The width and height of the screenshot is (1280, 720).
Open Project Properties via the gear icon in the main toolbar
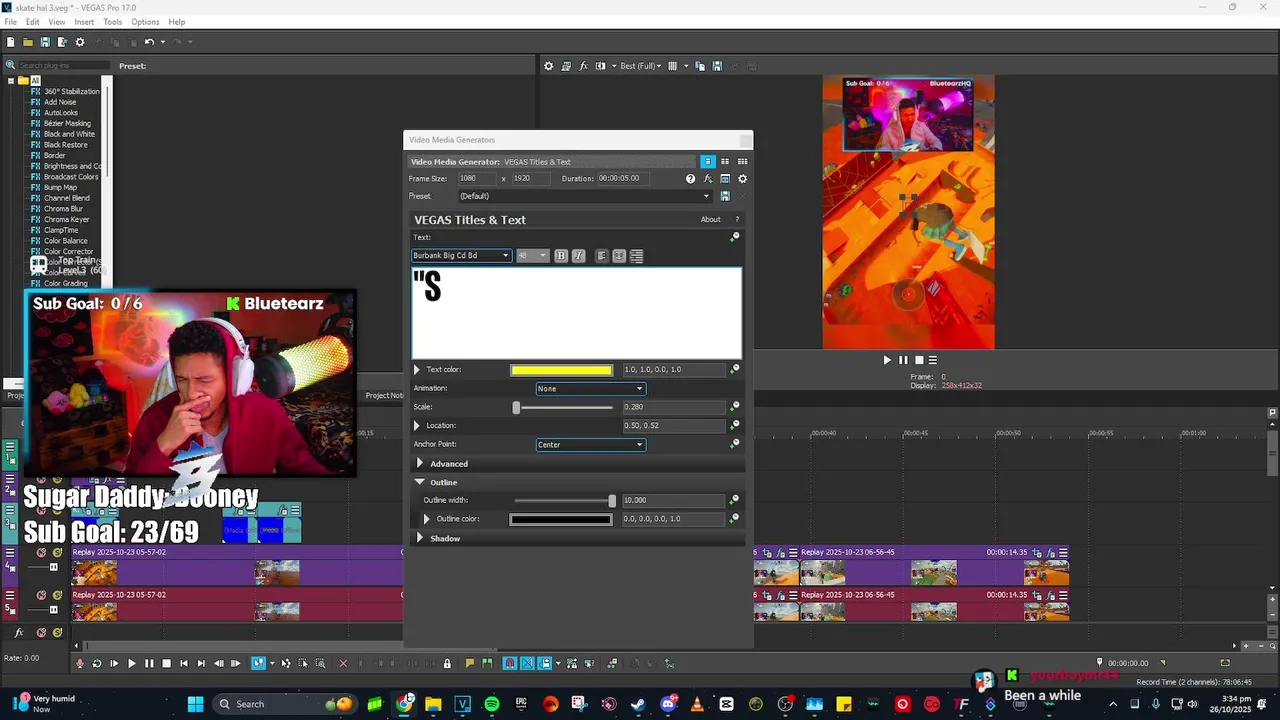pos(80,42)
